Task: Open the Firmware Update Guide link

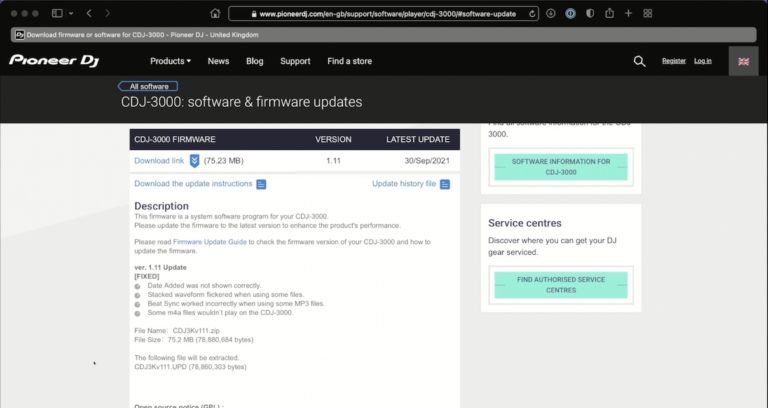Action: [x=210, y=242]
